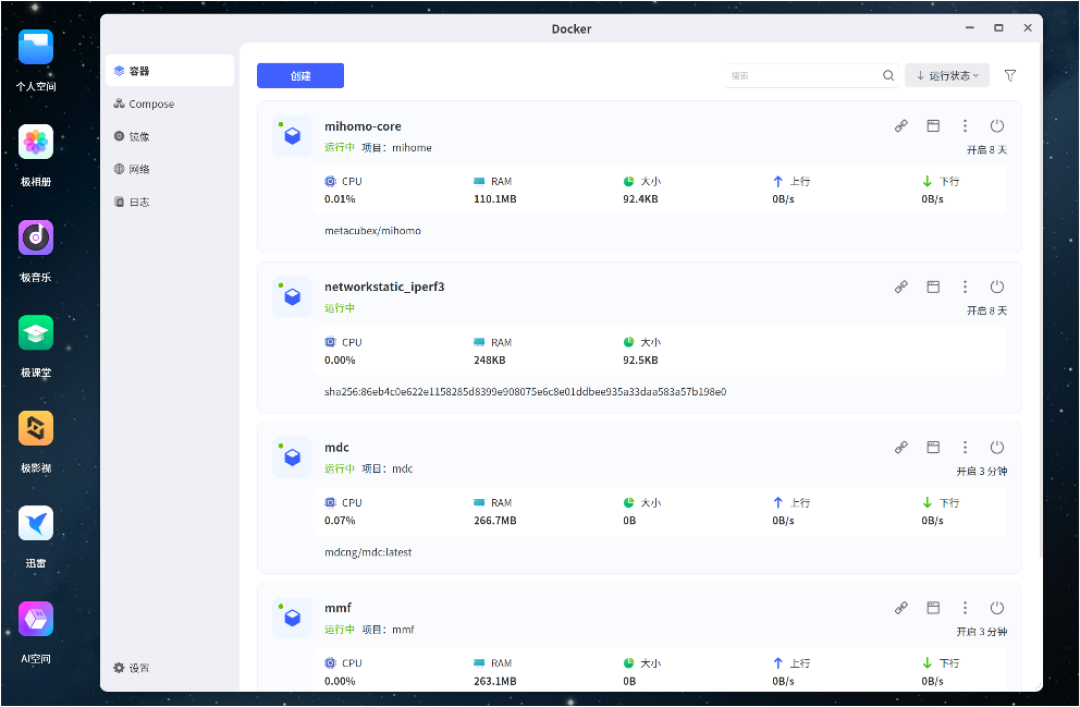Image resolution: width=1080 pixels, height=707 pixels.
Task: Click the link icon on networkstatic_iperf3
Action: [x=901, y=287]
